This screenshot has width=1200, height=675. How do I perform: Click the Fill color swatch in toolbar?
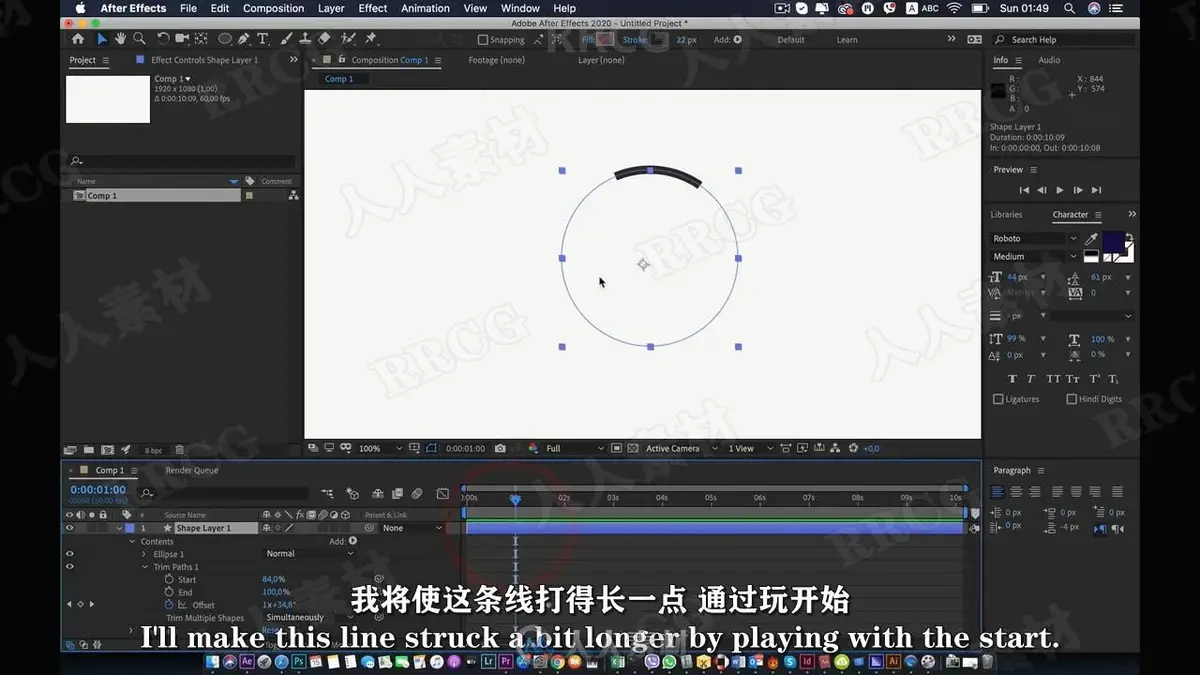tap(605, 40)
